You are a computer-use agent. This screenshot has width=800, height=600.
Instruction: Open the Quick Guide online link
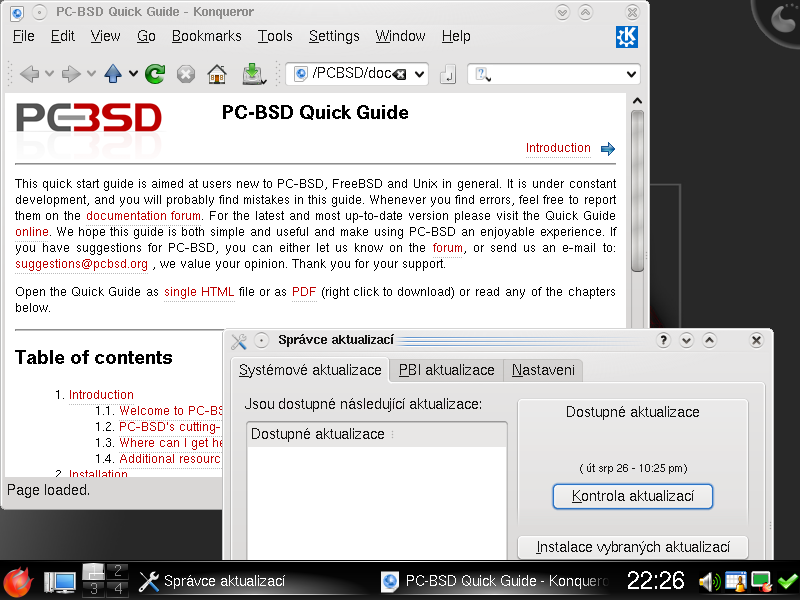tap(32, 232)
